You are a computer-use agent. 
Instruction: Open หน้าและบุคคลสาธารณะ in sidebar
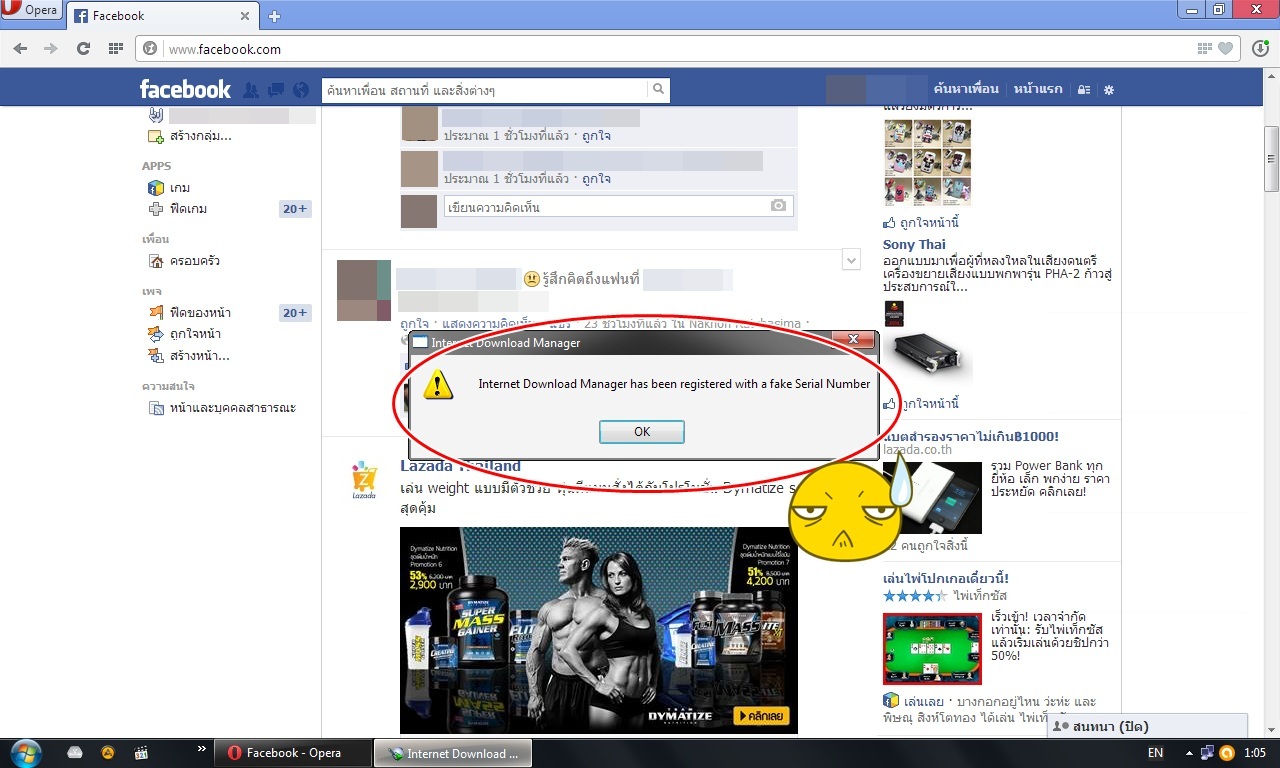pos(232,408)
